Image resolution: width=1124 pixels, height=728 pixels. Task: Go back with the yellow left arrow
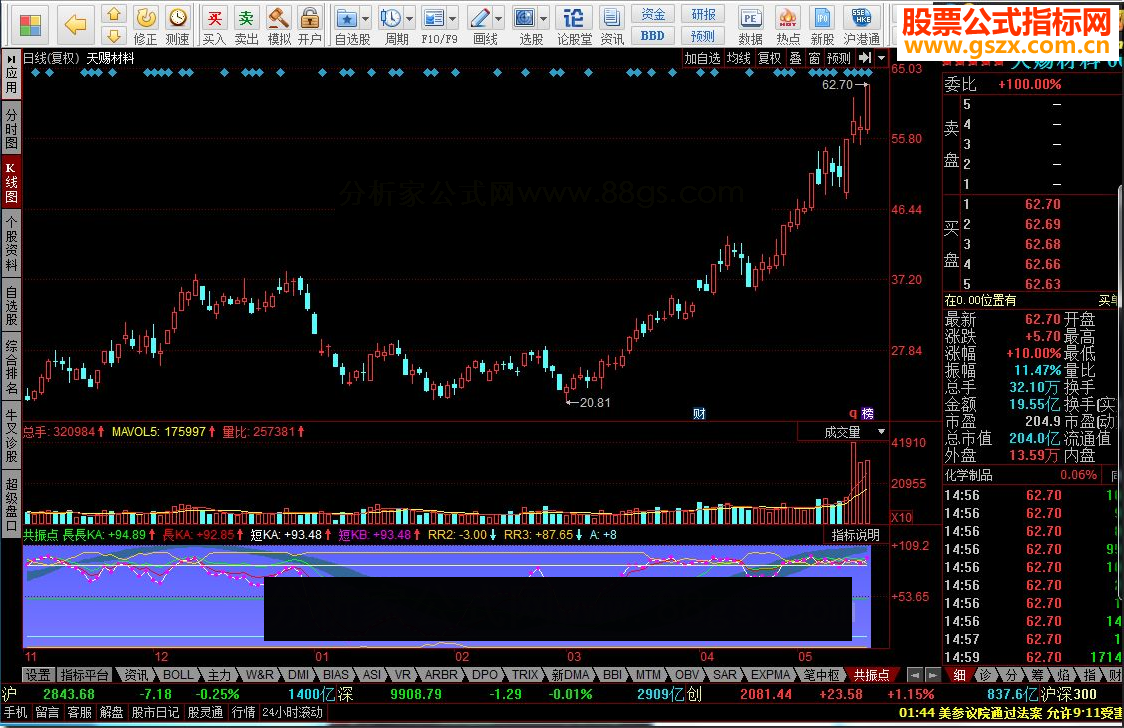(x=75, y=26)
